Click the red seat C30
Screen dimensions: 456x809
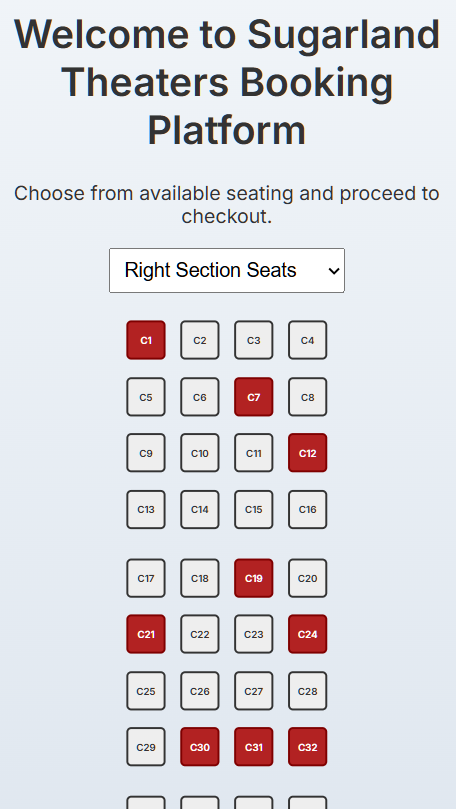(x=200, y=747)
